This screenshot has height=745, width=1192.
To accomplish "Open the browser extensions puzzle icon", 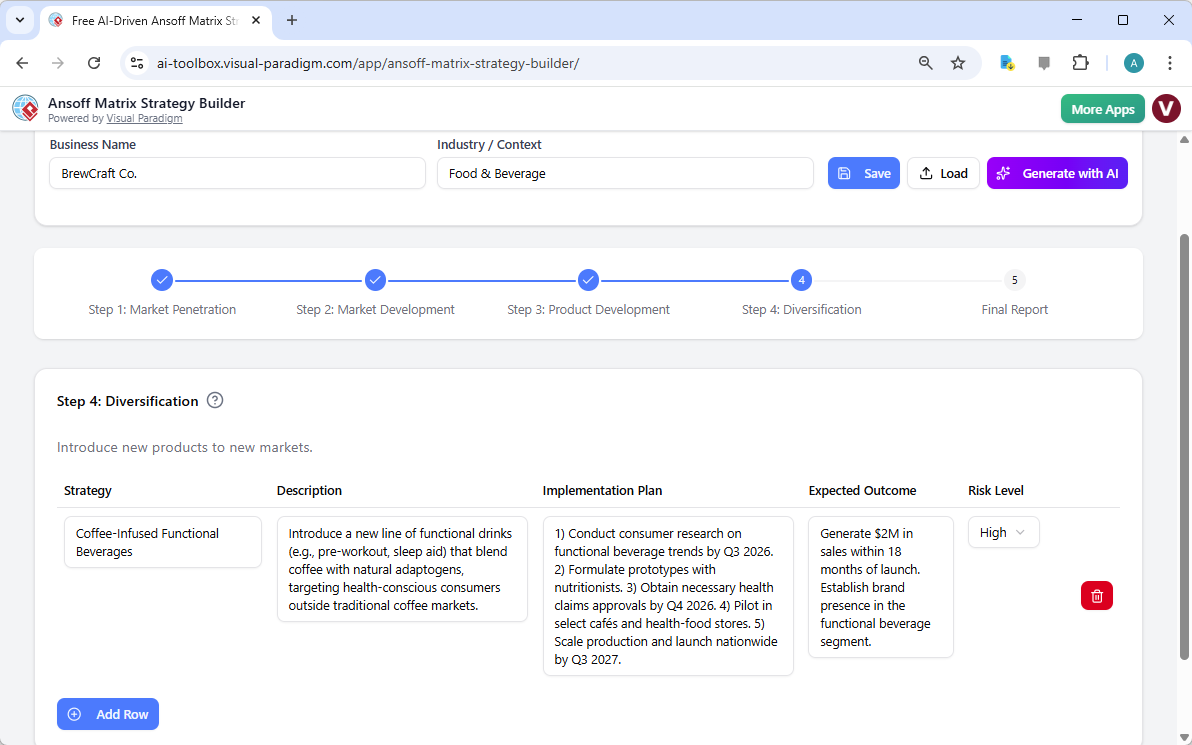I will pyautogui.click(x=1081, y=62).
